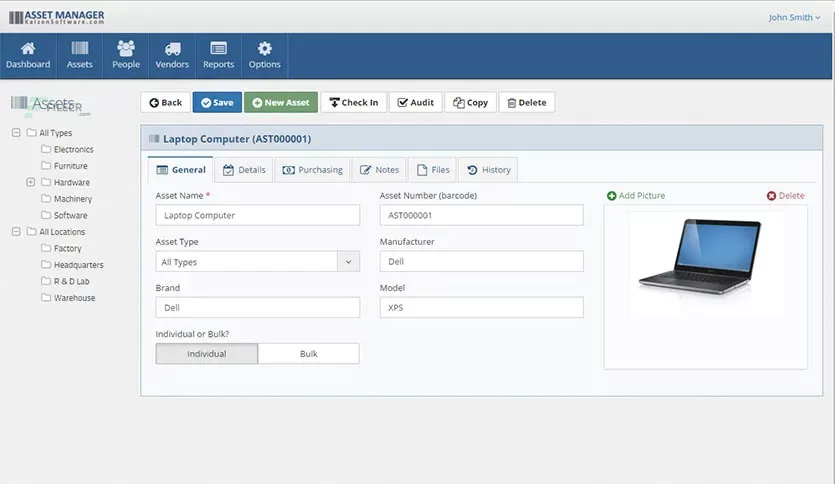Switch to the Notes tab
836x484 pixels.
tap(379, 170)
